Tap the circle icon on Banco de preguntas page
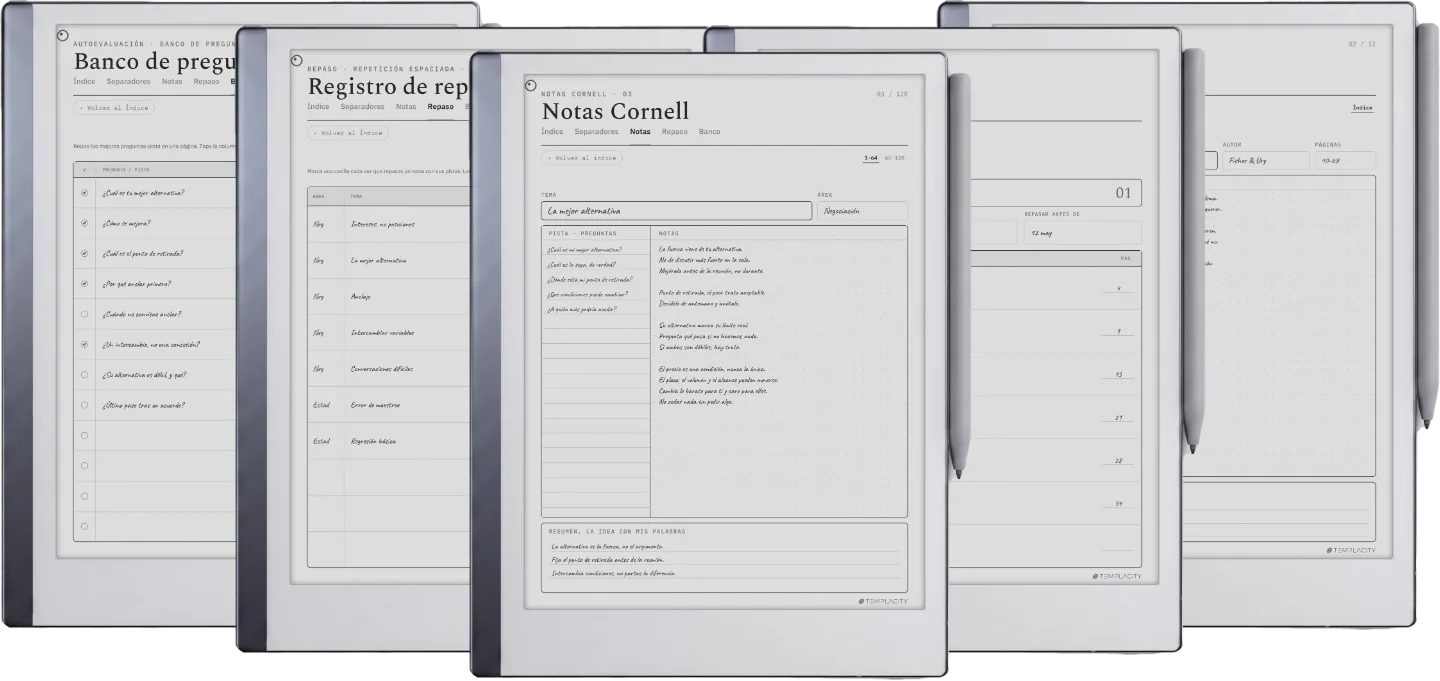Viewport: 1440px width, 681px height. (x=63, y=35)
